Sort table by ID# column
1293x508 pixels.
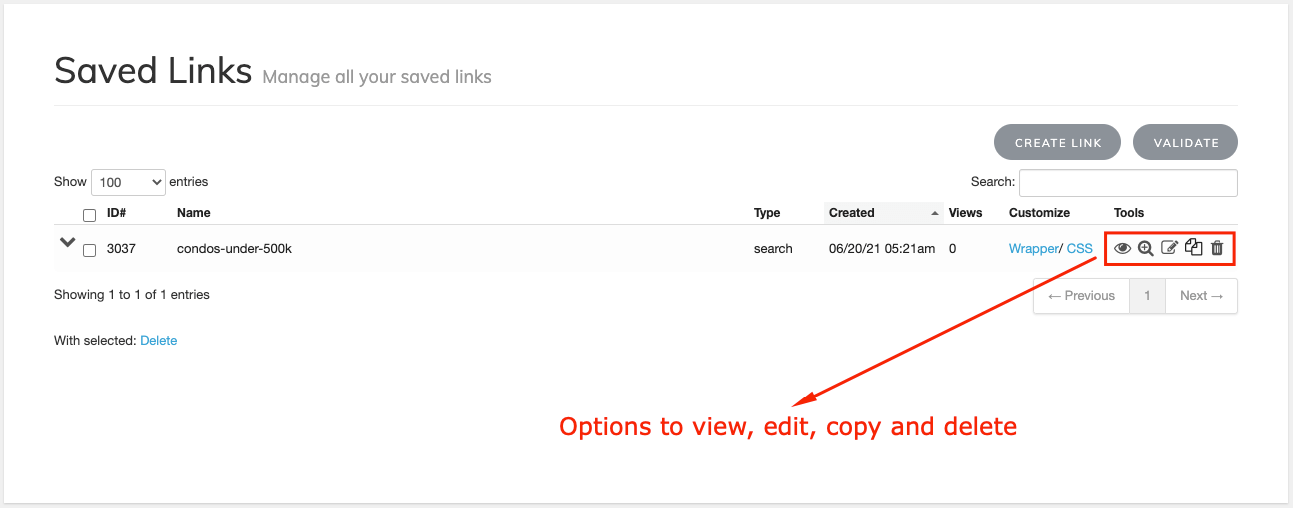tap(116, 213)
